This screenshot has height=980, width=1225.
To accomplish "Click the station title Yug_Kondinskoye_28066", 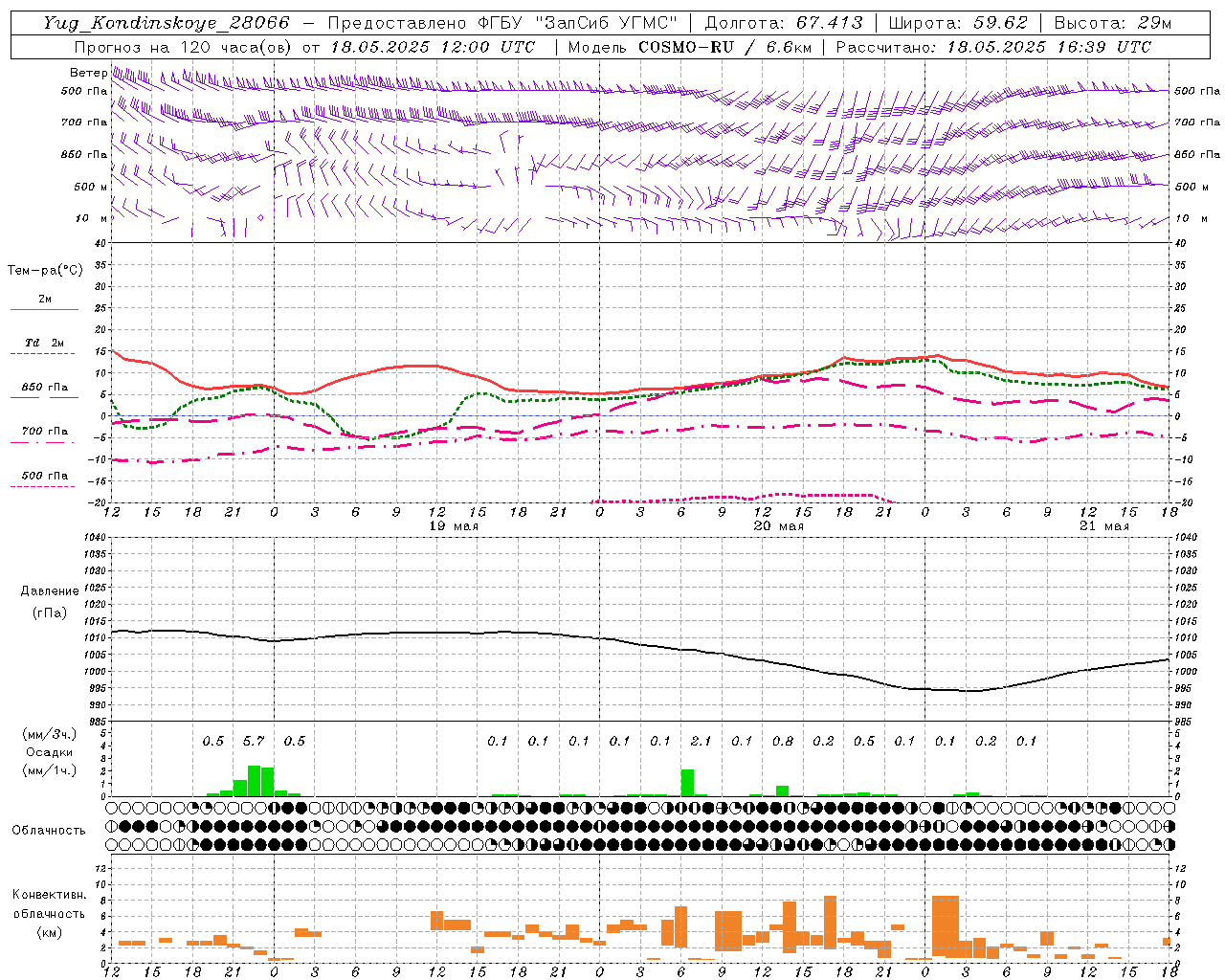I will 166,23.
